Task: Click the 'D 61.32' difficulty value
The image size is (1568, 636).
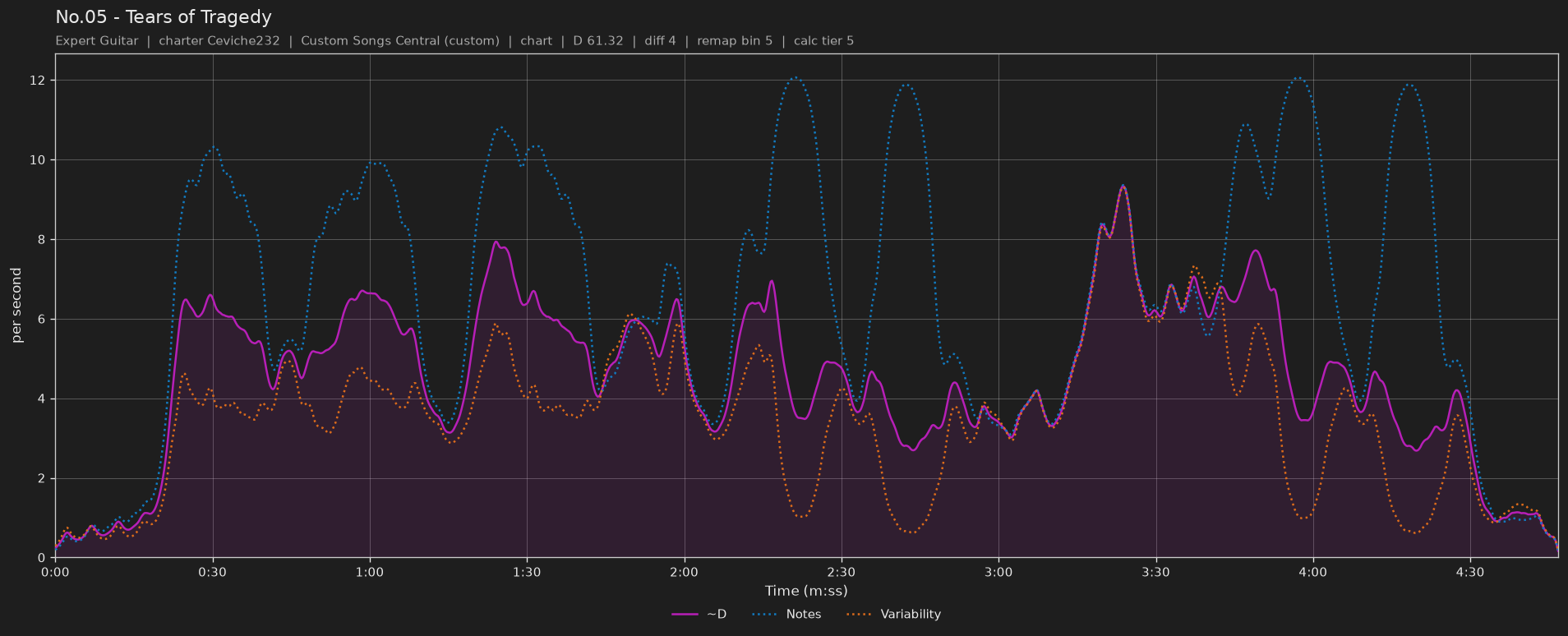Action: pos(598,41)
